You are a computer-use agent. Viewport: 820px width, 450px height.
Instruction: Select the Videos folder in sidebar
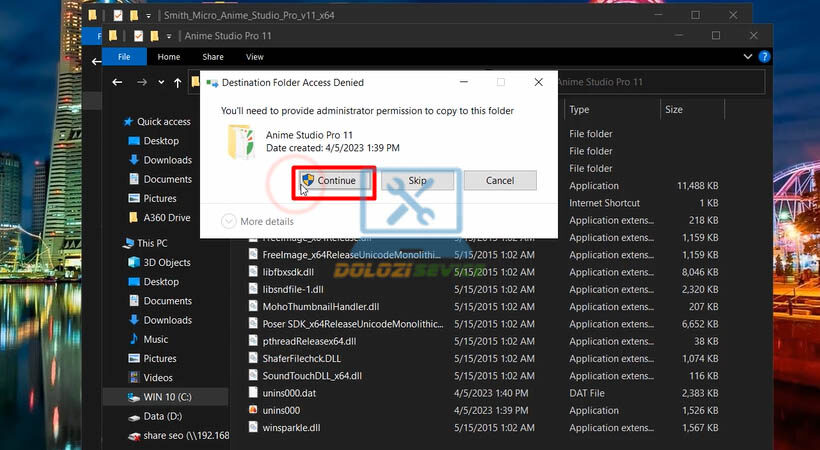[158, 378]
